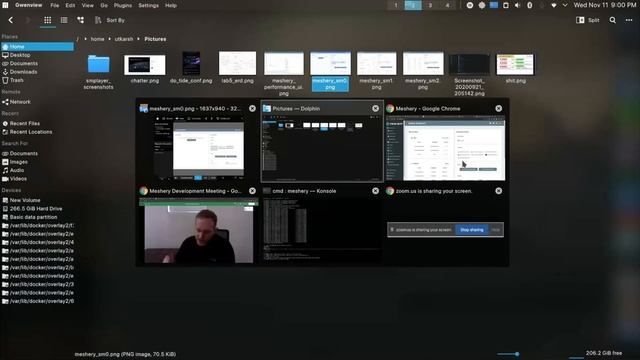Image resolution: width=640 pixels, height=360 pixels.
Task: Open the View menu
Action: [87, 5]
